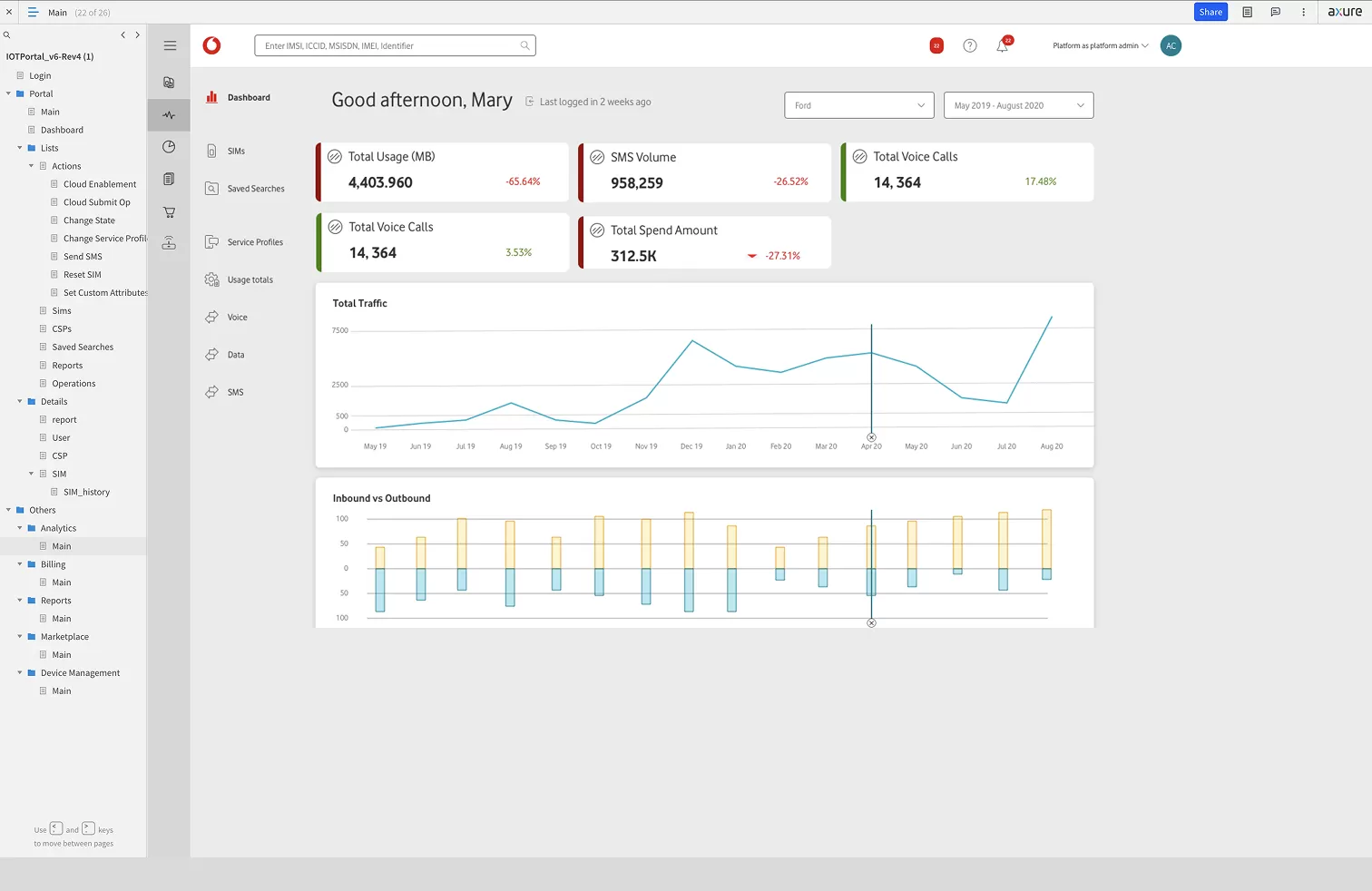This screenshot has height=891, width=1372.
Task: Click the Apr 20 marker on Total Traffic chart
Action: (x=871, y=437)
